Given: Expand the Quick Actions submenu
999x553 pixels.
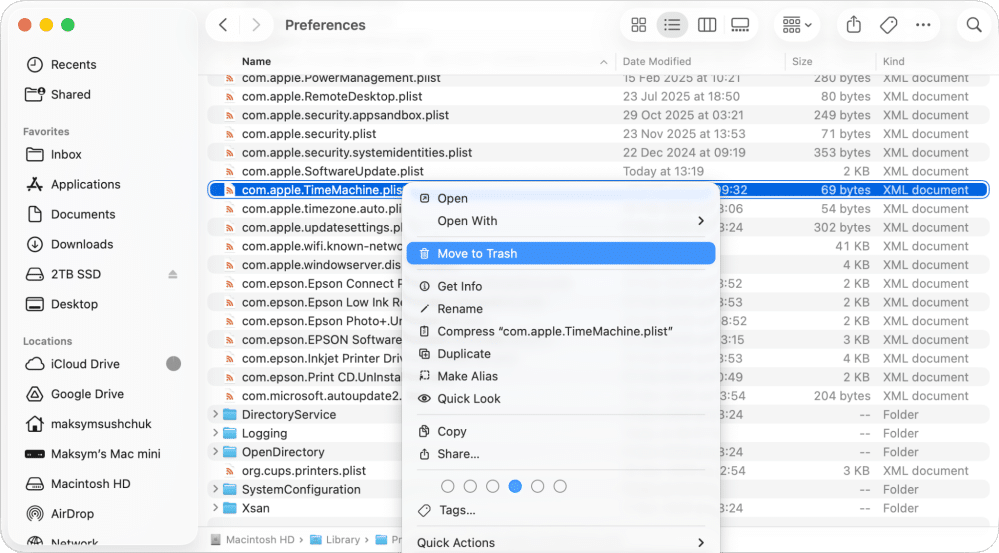Looking at the screenshot, I should [561, 543].
